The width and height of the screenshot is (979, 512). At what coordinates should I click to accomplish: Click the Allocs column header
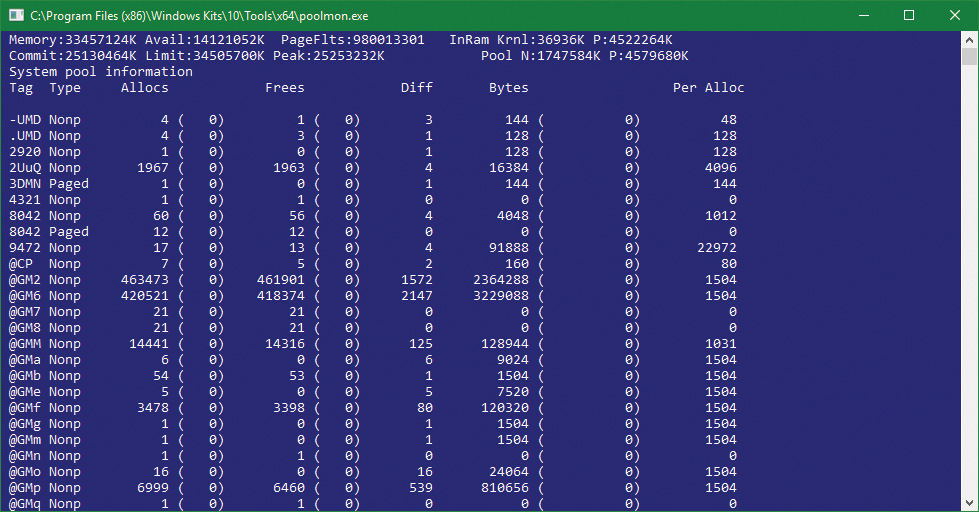[144, 88]
